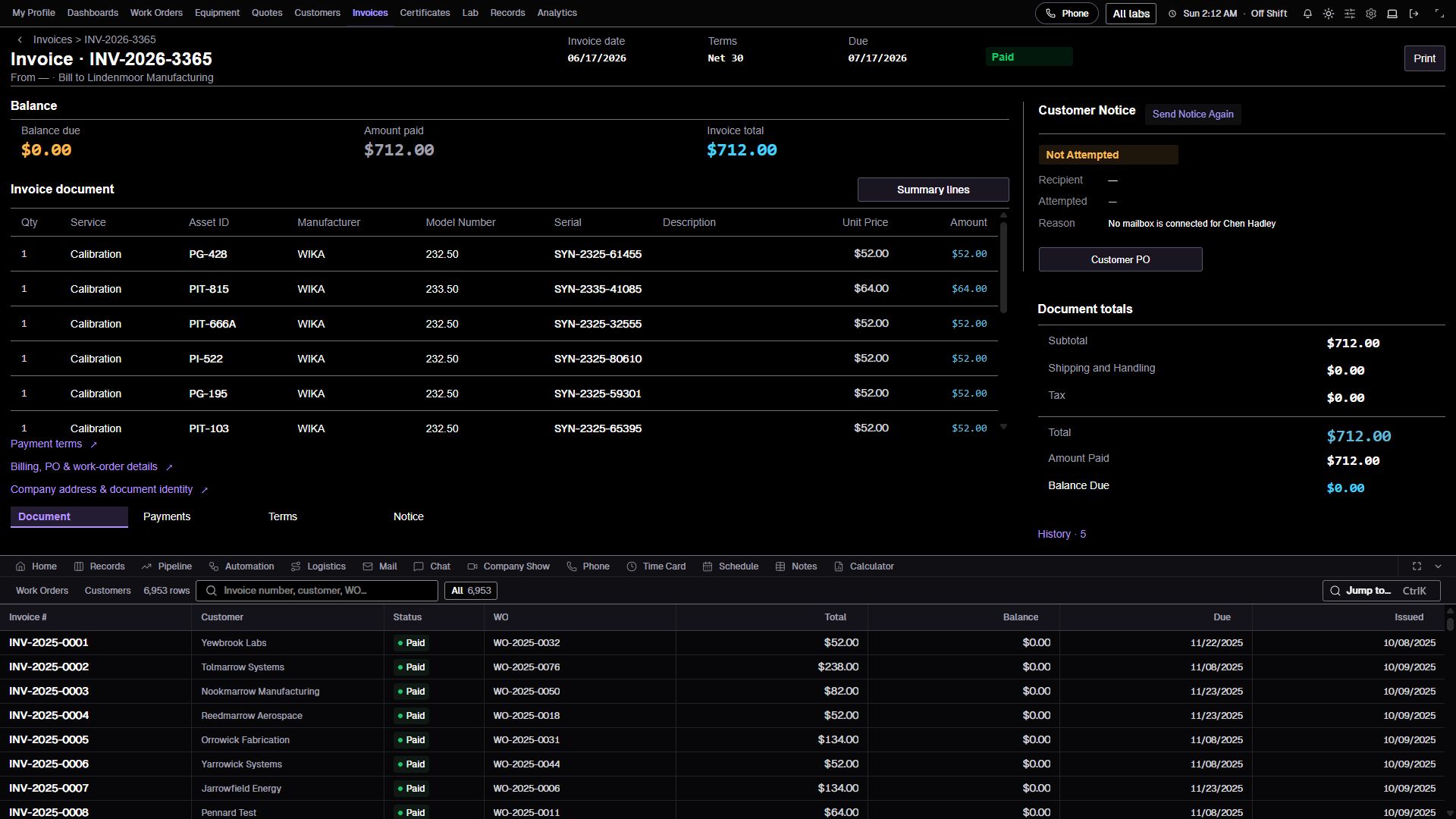Image resolution: width=1456 pixels, height=819 pixels.
Task: Click the invoice number search field
Action: click(317, 591)
